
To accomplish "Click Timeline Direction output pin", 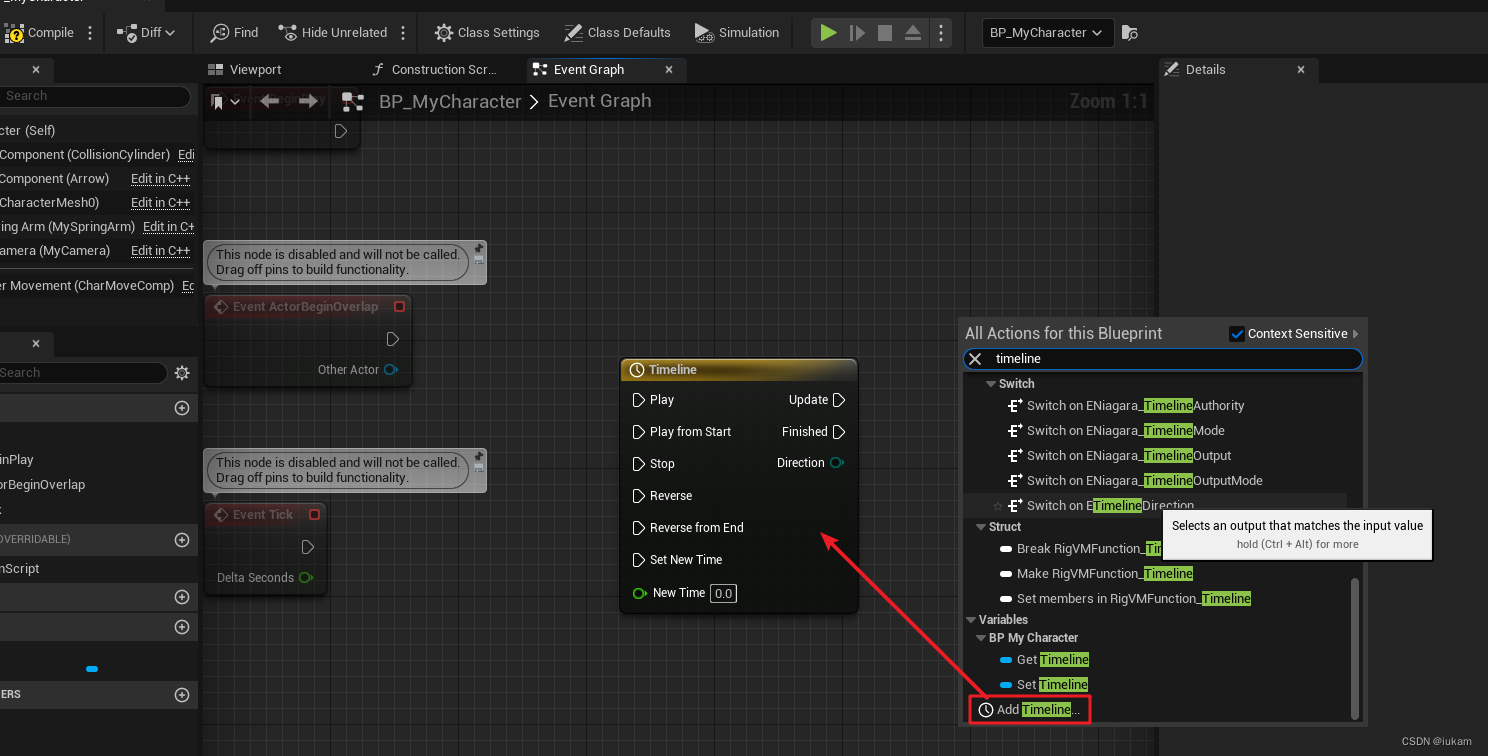I will point(837,463).
